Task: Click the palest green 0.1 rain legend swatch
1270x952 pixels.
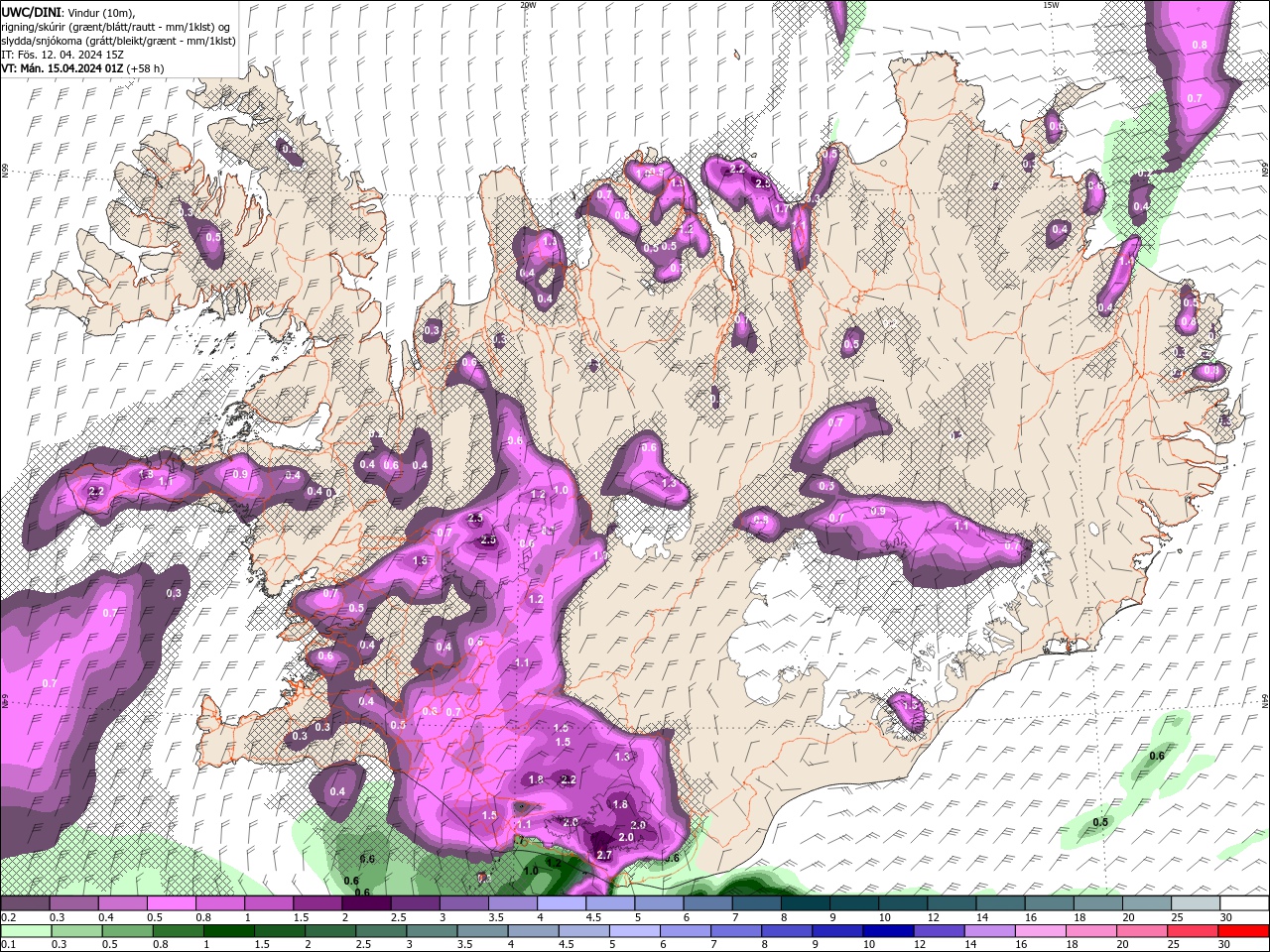Action: (x=26, y=931)
